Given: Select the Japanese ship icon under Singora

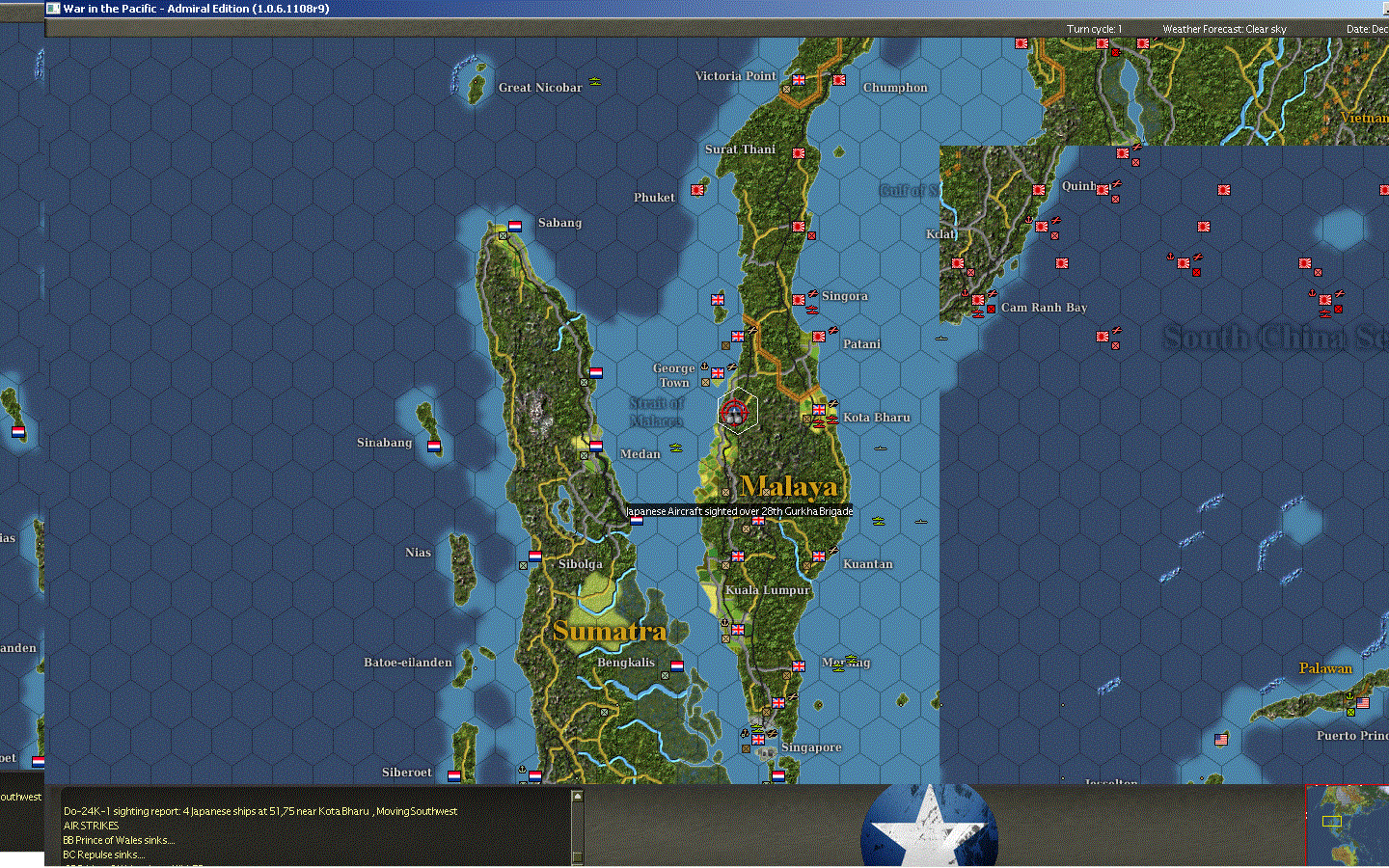Looking at the screenshot, I should 812,311.
